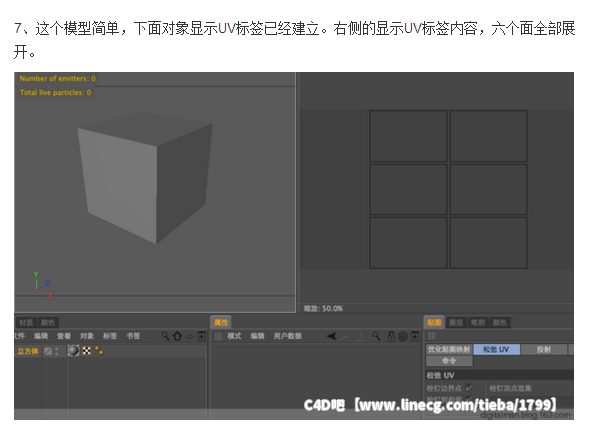Open the 模式 menu in Attributes panel
The width and height of the screenshot is (590, 424).
coord(234,336)
